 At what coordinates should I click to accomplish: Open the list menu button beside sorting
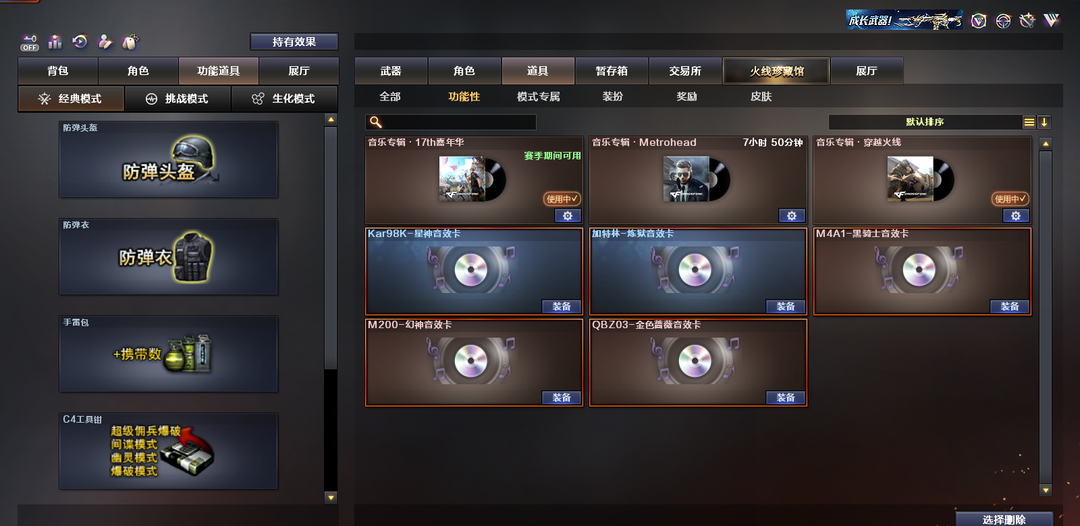click(1029, 122)
